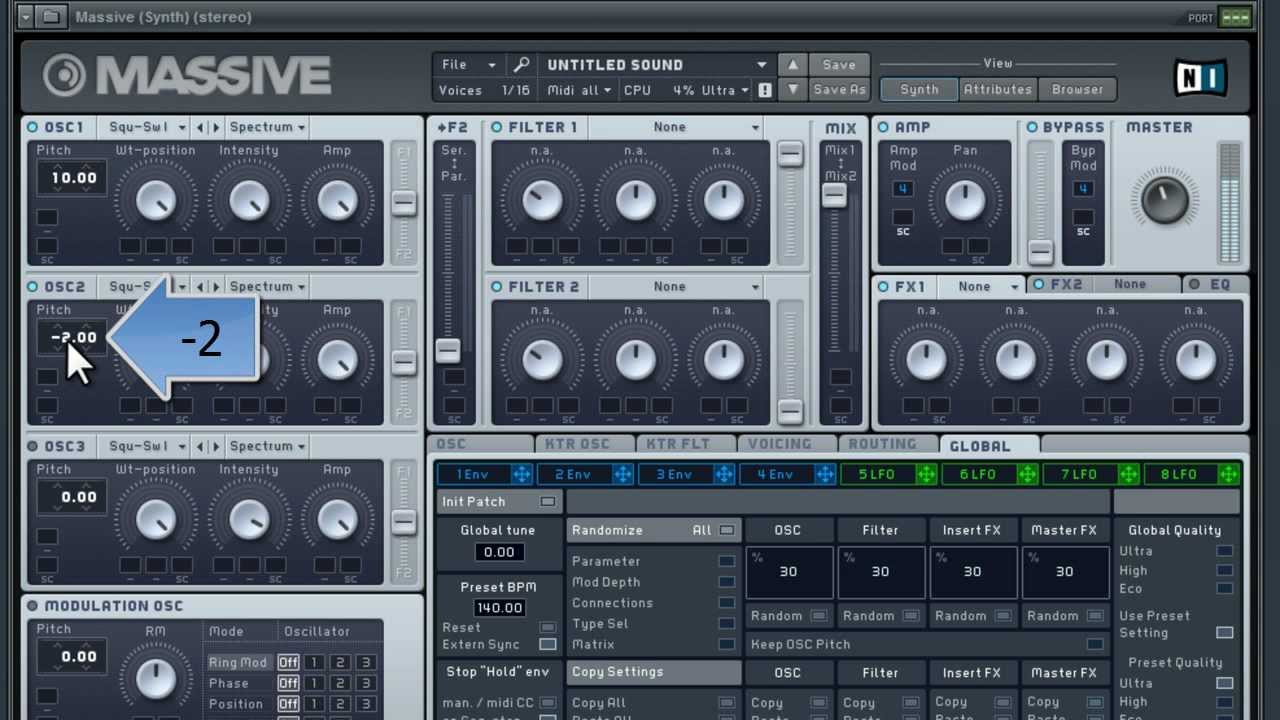The height and width of the screenshot is (720, 1280).
Task: Switch to Synth view
Action: (x=919, y=89)
